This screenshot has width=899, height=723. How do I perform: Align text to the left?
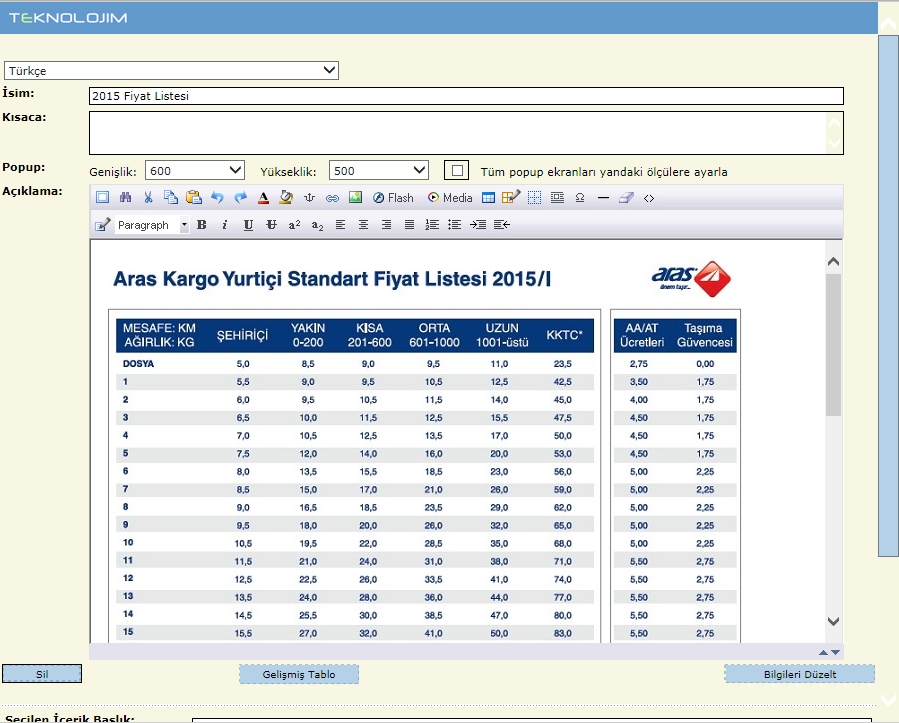tap(341, 225)
